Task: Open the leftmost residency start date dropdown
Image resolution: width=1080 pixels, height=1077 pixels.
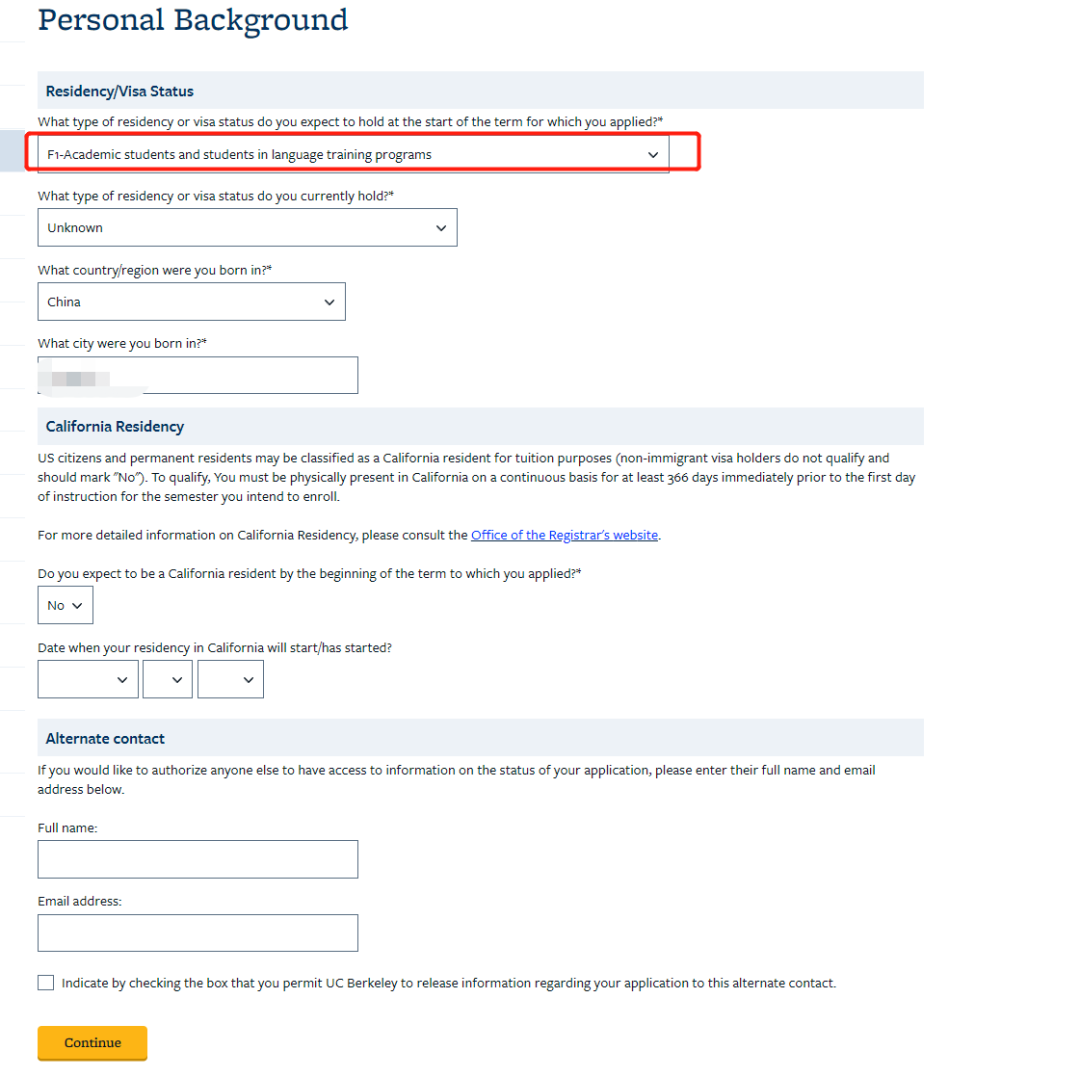Action: coord(88,680)
